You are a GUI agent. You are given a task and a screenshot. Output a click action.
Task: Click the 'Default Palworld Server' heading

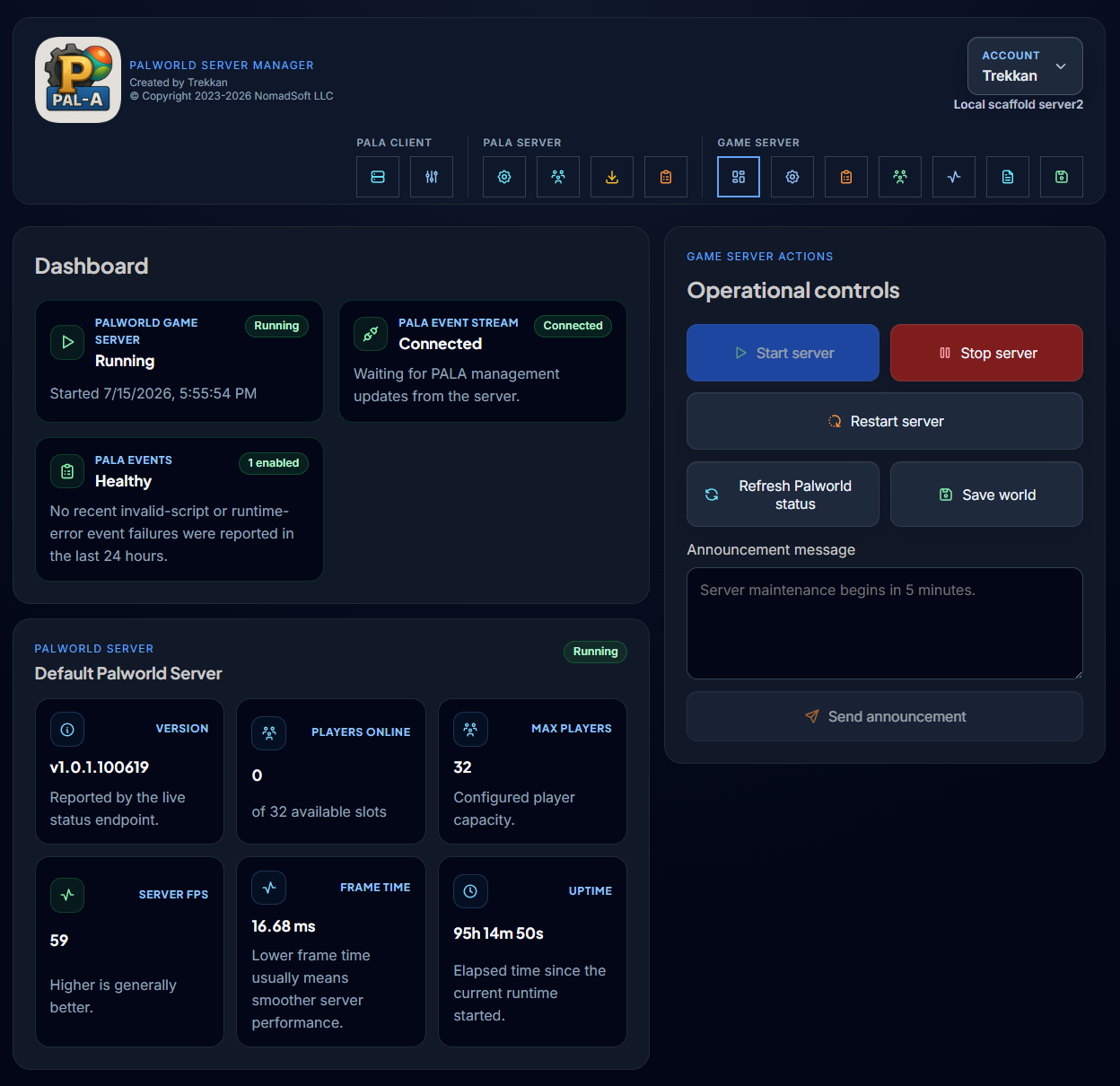pos(128,673)
